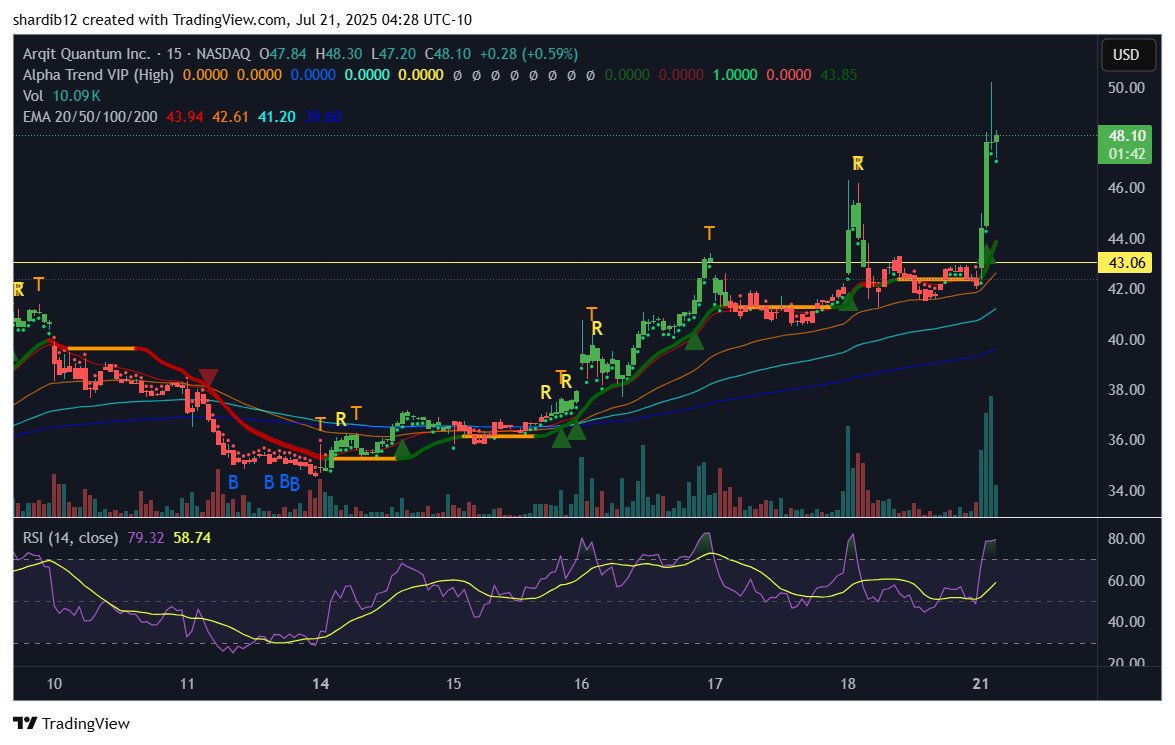This screenshot has width=1175, height=745.
Task: Click the RSI (14, close) indicator label
Action: pyautogui.click(x=70, y=538)
